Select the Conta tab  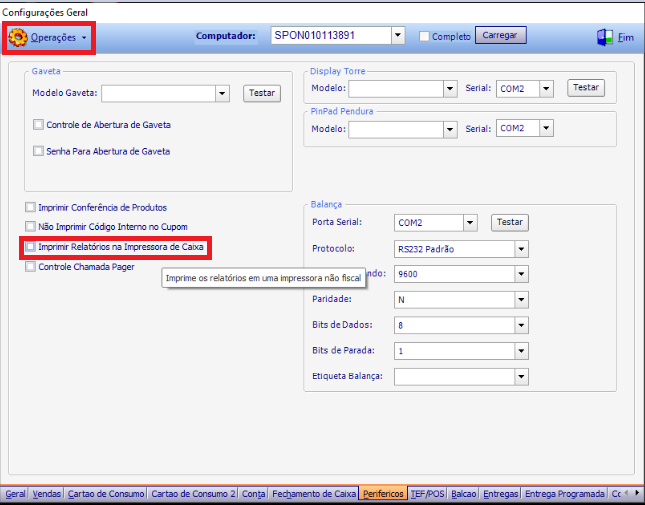[253, 493]
